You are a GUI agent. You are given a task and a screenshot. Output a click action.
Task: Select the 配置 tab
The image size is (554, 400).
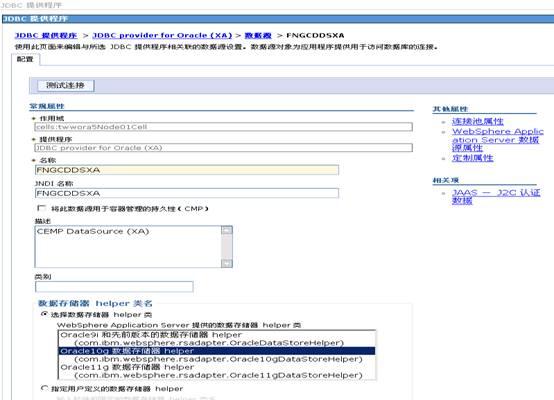coord(25,59)
